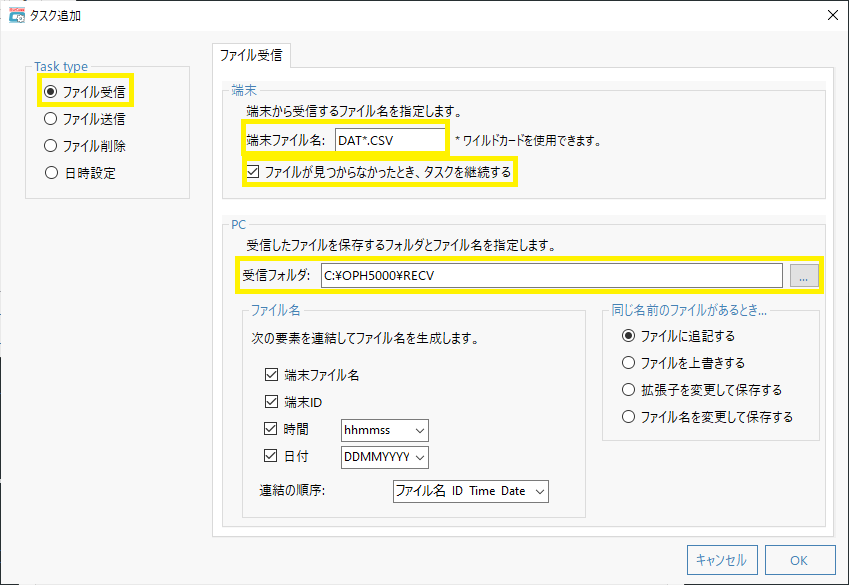Open the hhmmss time format dropdown
The height and width of the screenshot is (585, 849).
385,431
